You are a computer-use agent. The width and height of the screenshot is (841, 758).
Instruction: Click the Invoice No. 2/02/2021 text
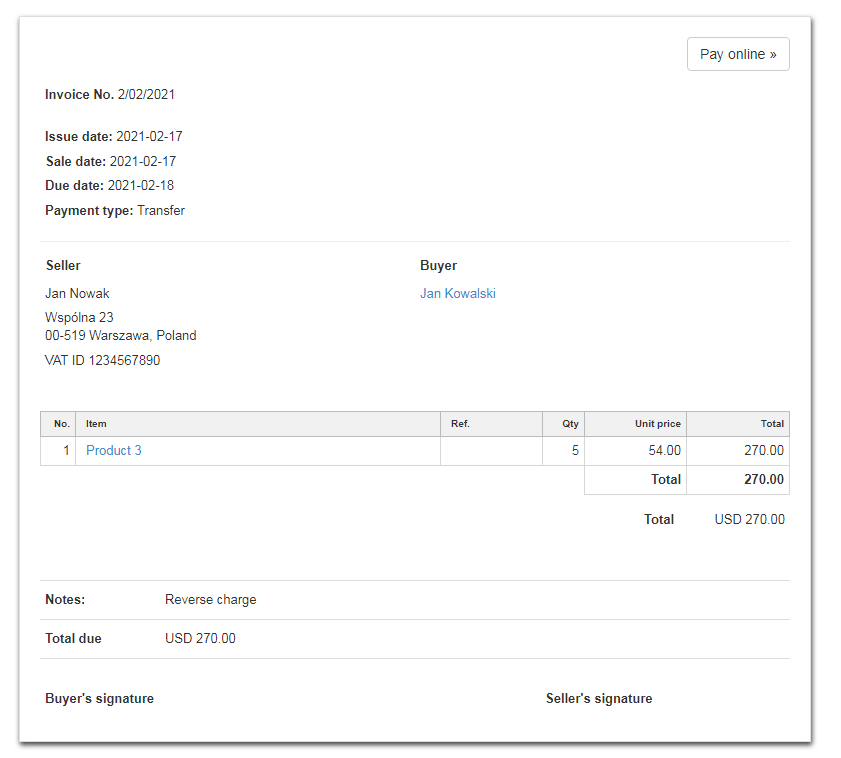[110, 95]
